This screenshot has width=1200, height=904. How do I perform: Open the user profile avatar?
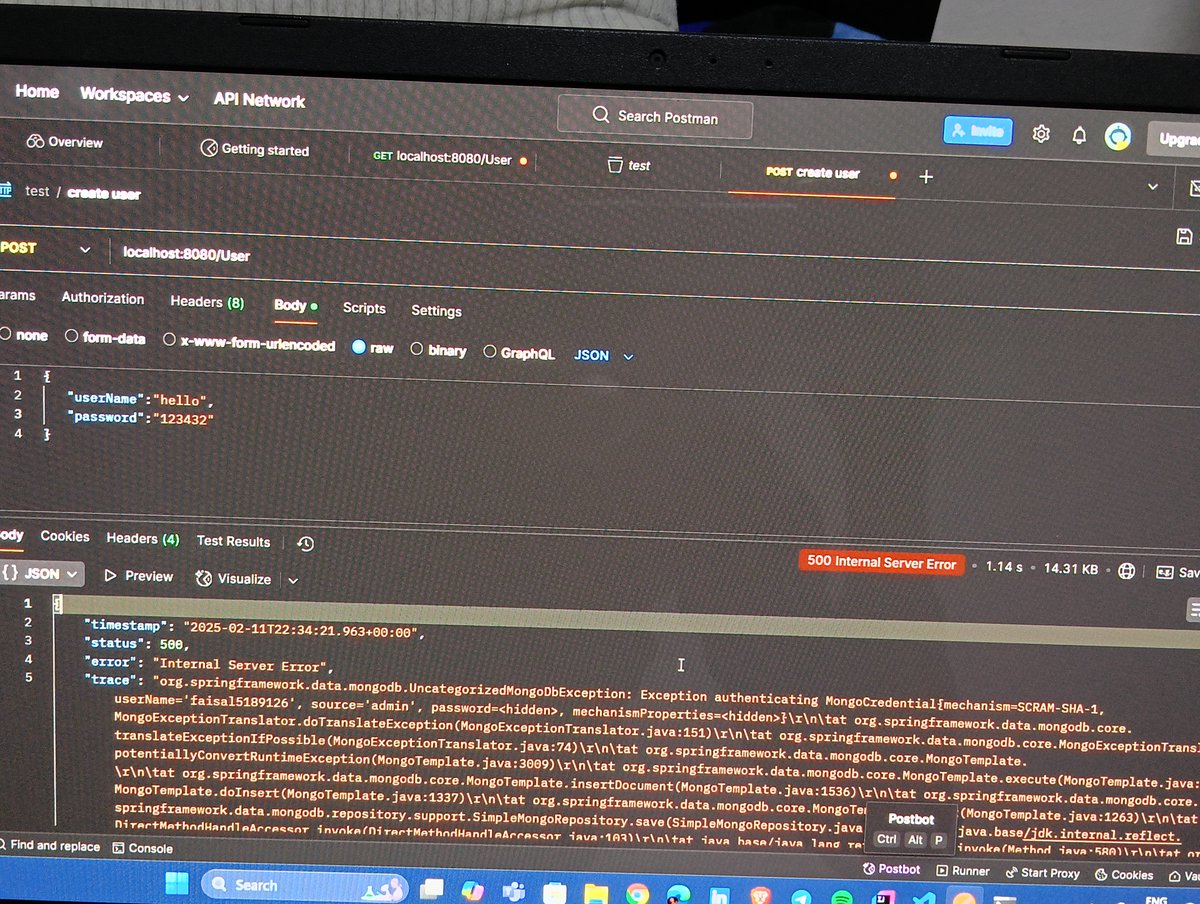coord(1117,137)
